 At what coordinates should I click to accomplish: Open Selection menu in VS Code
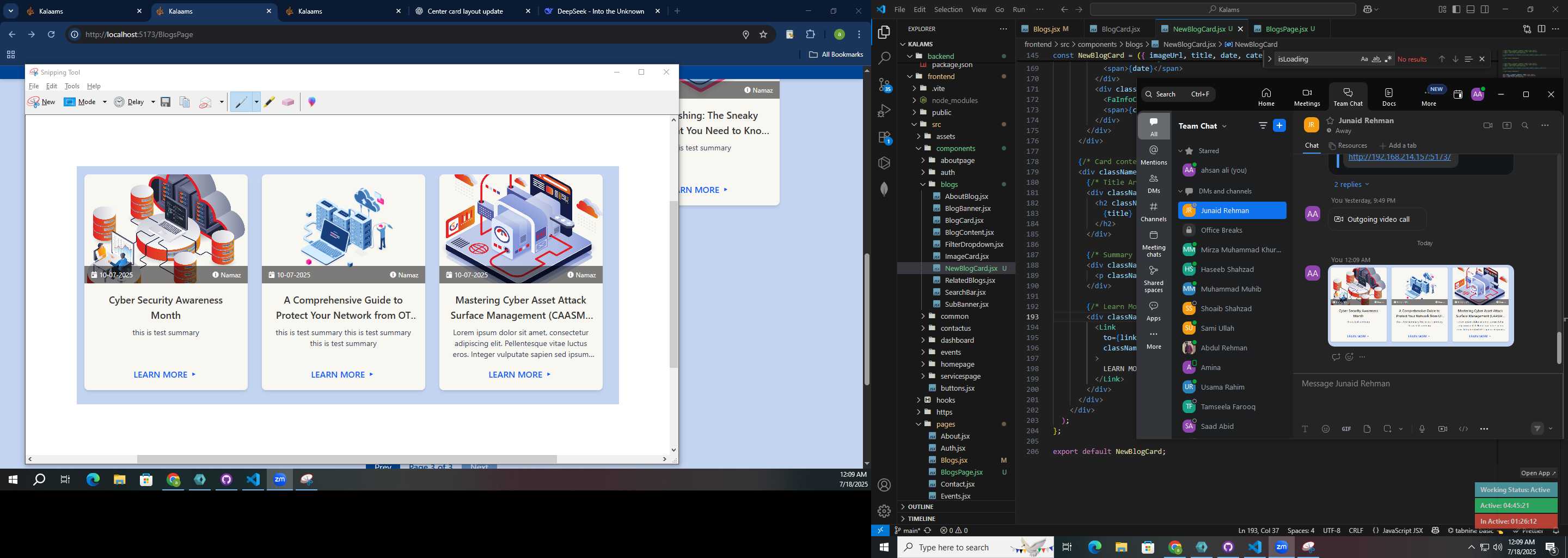tap(948, 10)
